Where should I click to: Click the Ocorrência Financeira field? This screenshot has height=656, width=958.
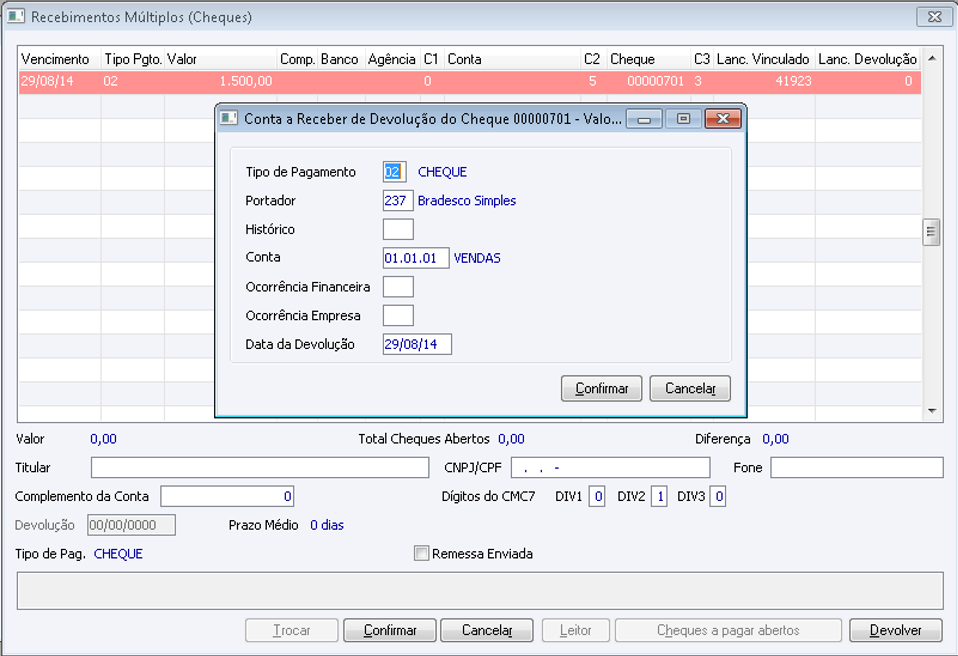coord(398,286)
